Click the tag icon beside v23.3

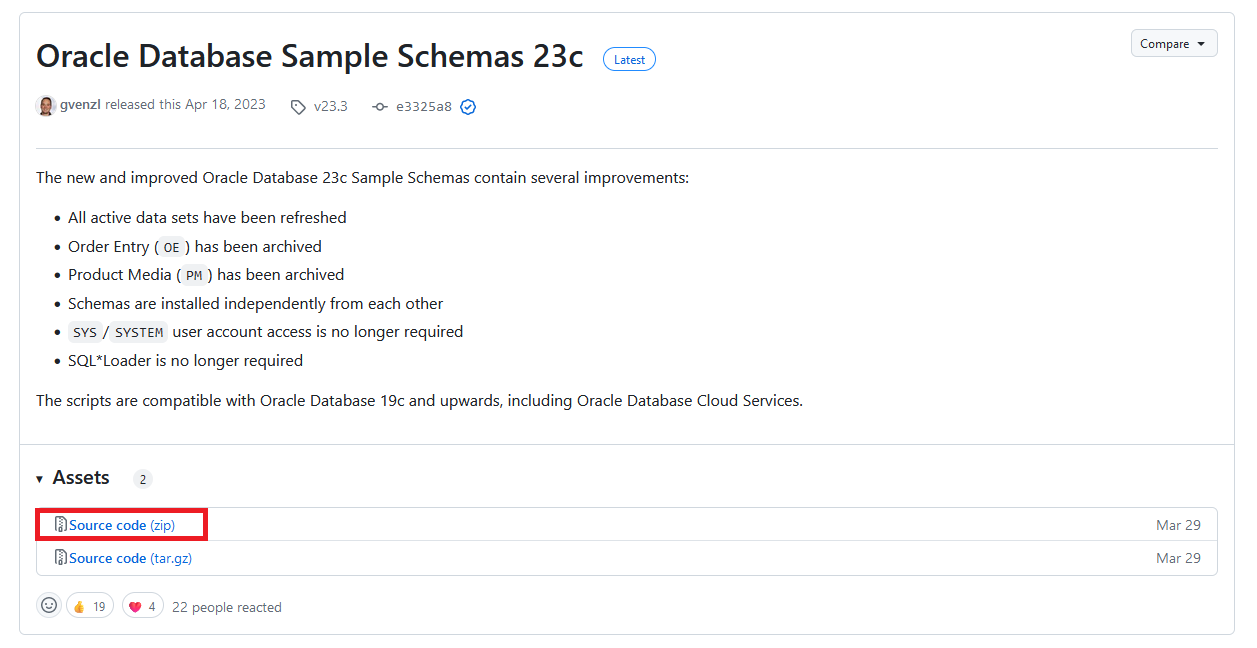point(298,106)
